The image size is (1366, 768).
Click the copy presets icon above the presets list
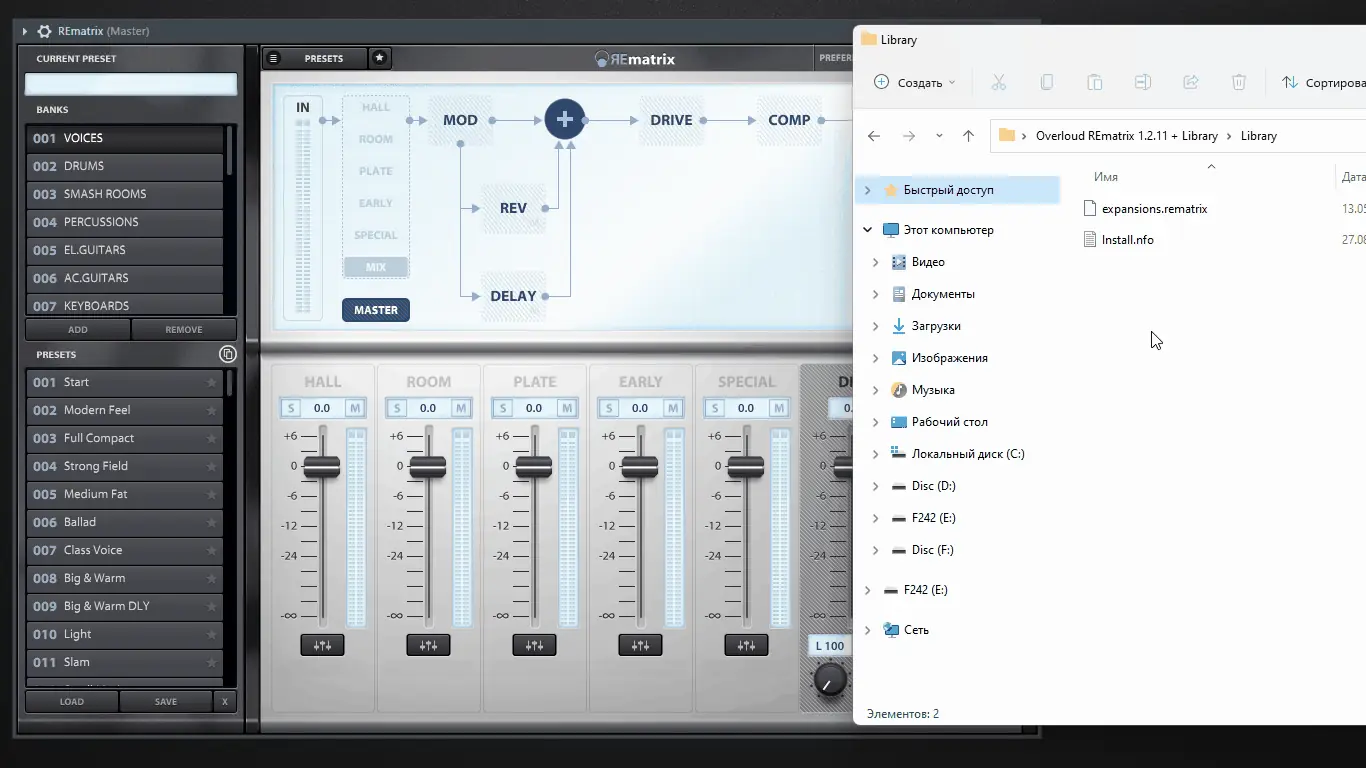pyautogui.click(x=228, y=354)
